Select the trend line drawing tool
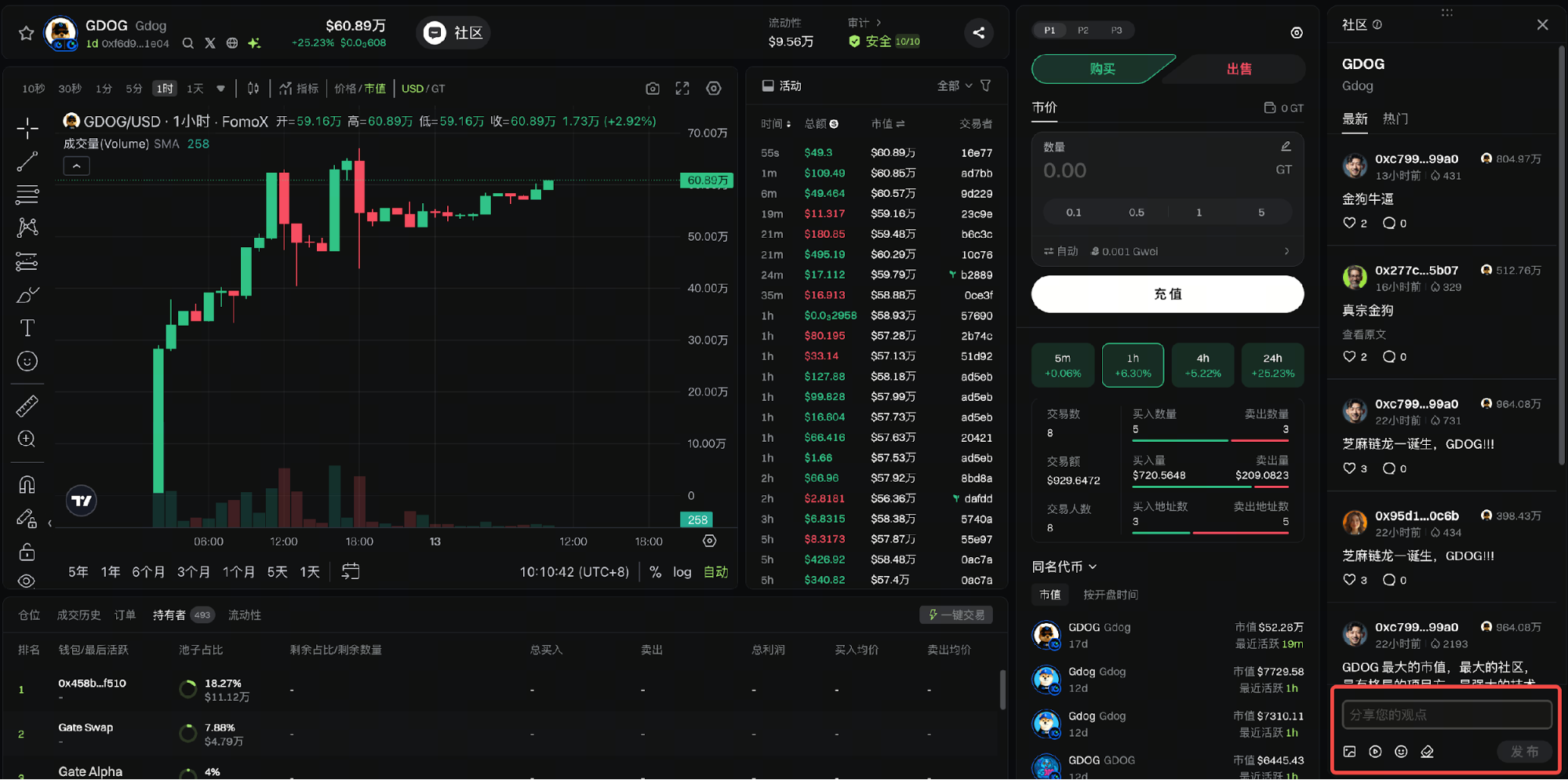The width and height of the screenshot is (1568, 780). (27, 162)
